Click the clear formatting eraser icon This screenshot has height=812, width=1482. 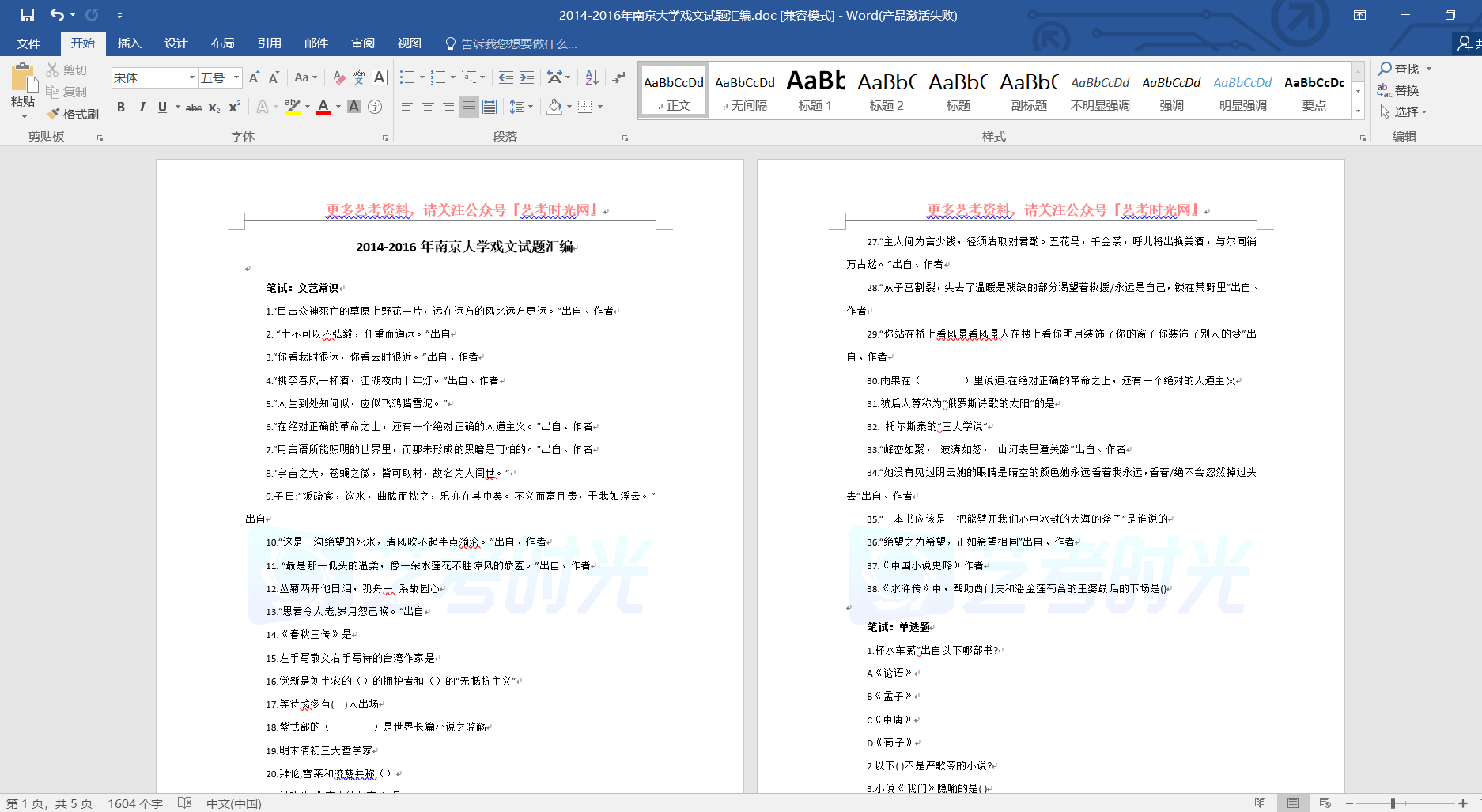[x=338, y=77]
